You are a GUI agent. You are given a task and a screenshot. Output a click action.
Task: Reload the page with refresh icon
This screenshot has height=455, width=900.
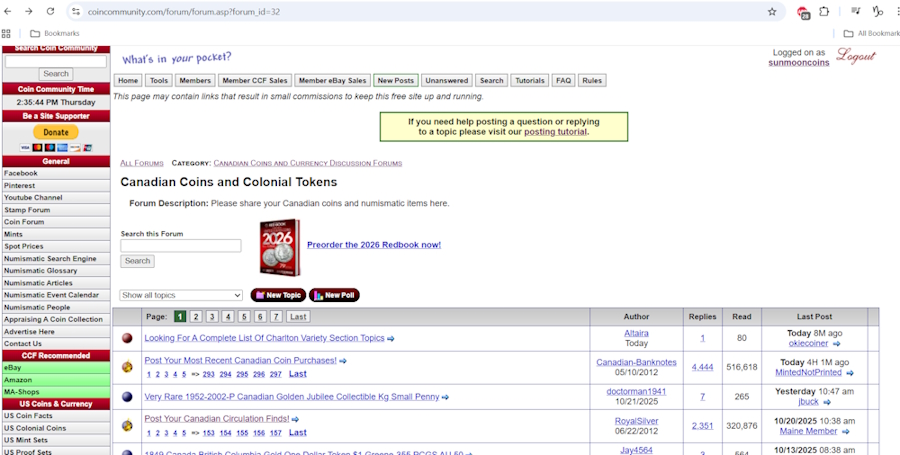coord(50,11)
